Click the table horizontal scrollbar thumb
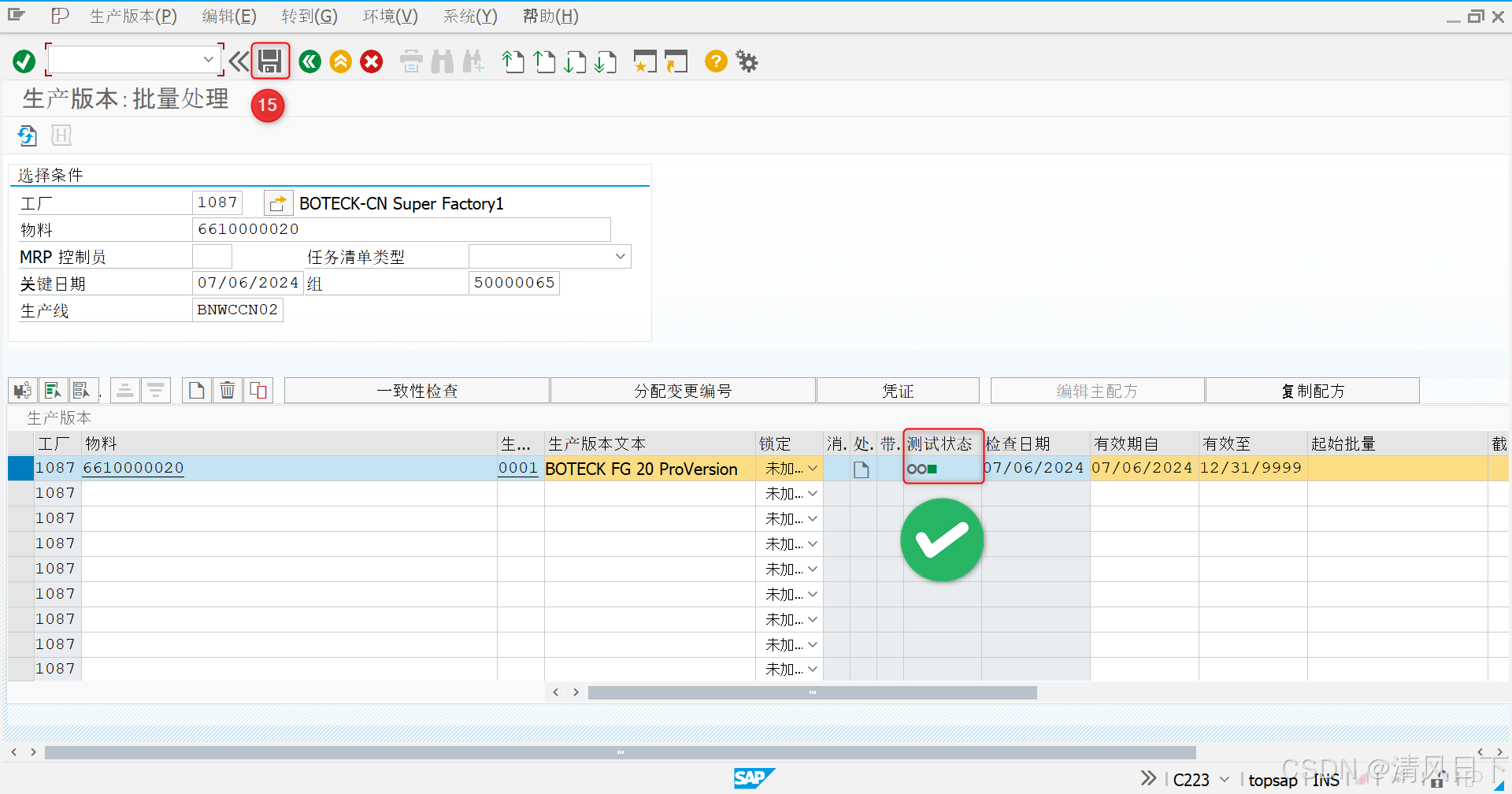The image size is (1512, 794). pos(812,692)
